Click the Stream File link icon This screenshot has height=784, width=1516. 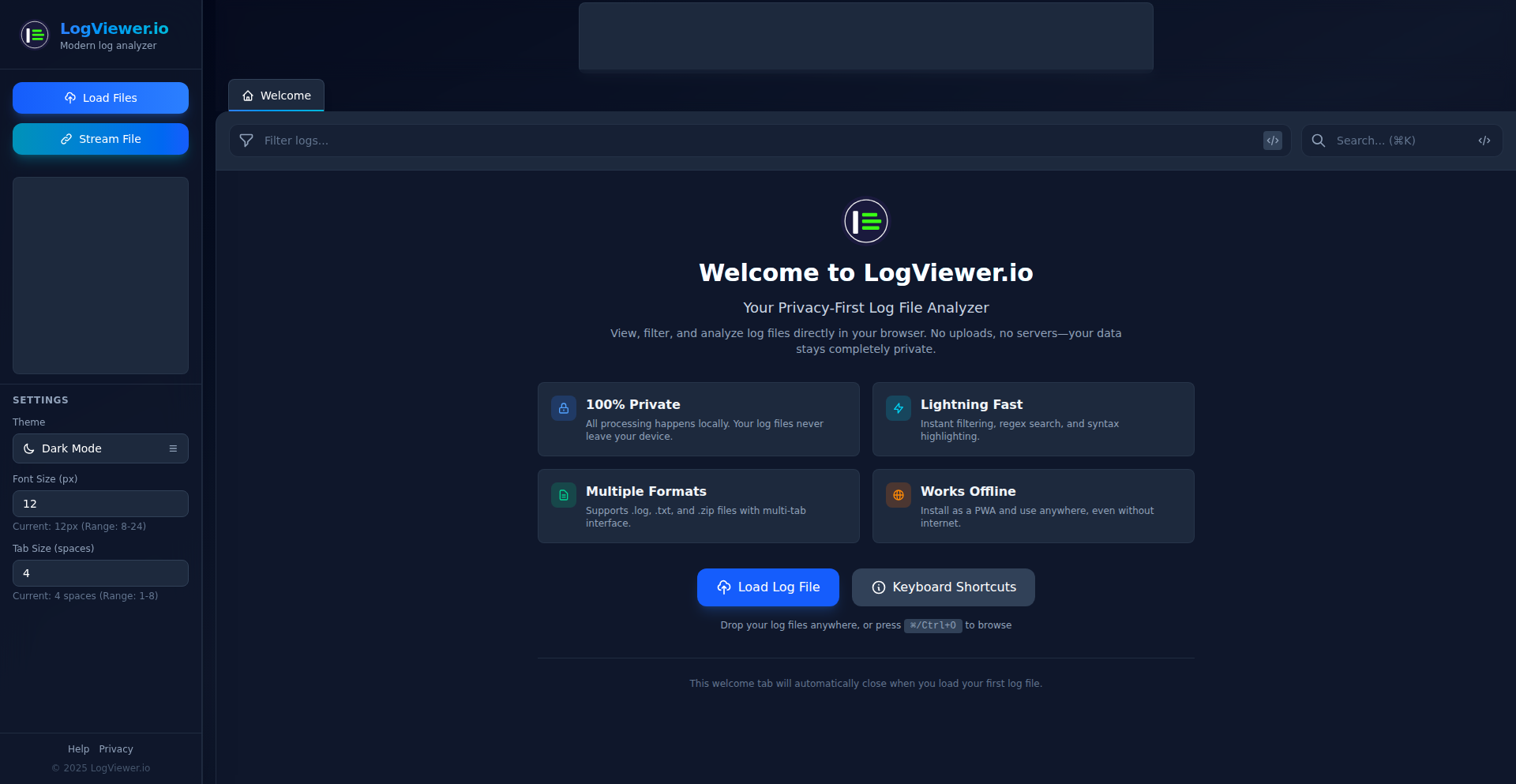pos(65,138)
